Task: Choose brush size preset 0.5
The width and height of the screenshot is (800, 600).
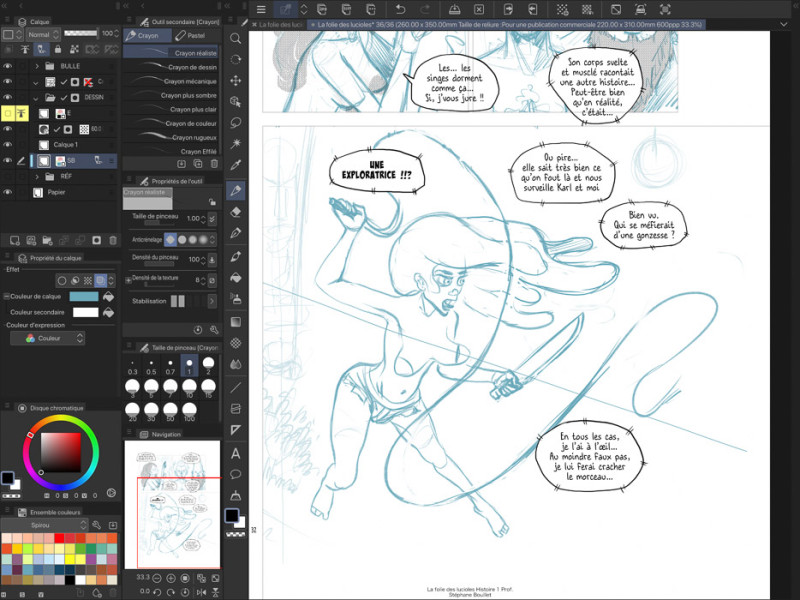Action: point(151,365)
